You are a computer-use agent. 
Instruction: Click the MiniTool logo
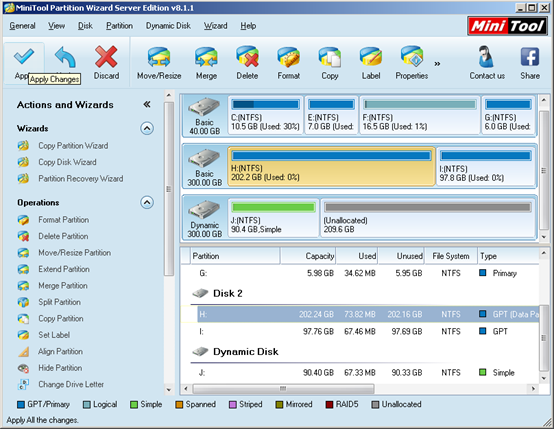click(x=507, y=26)
